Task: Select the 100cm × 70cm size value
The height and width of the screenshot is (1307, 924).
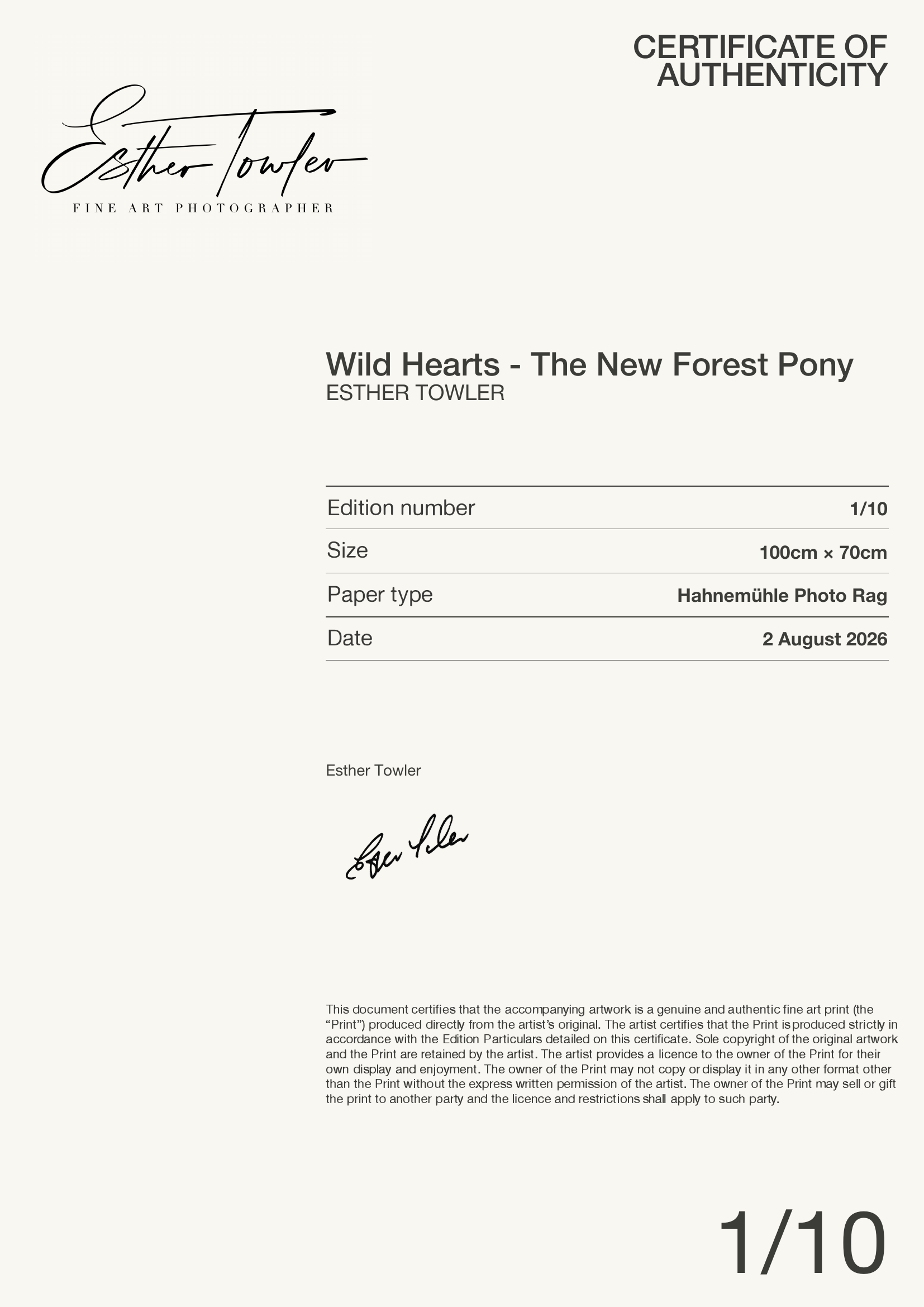Action: coord(823,553)
